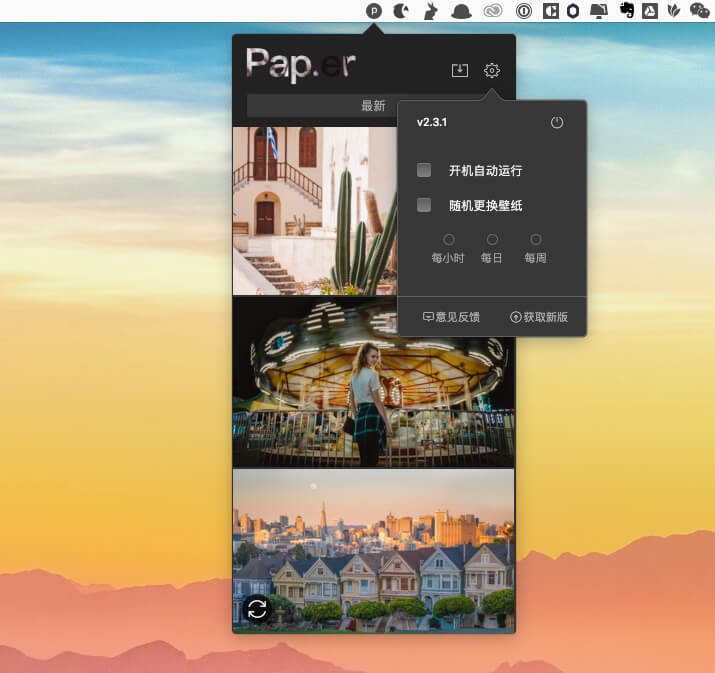Click the black square bracket menu bar icon
Screen dimensions: 715x673
point(551,10)
